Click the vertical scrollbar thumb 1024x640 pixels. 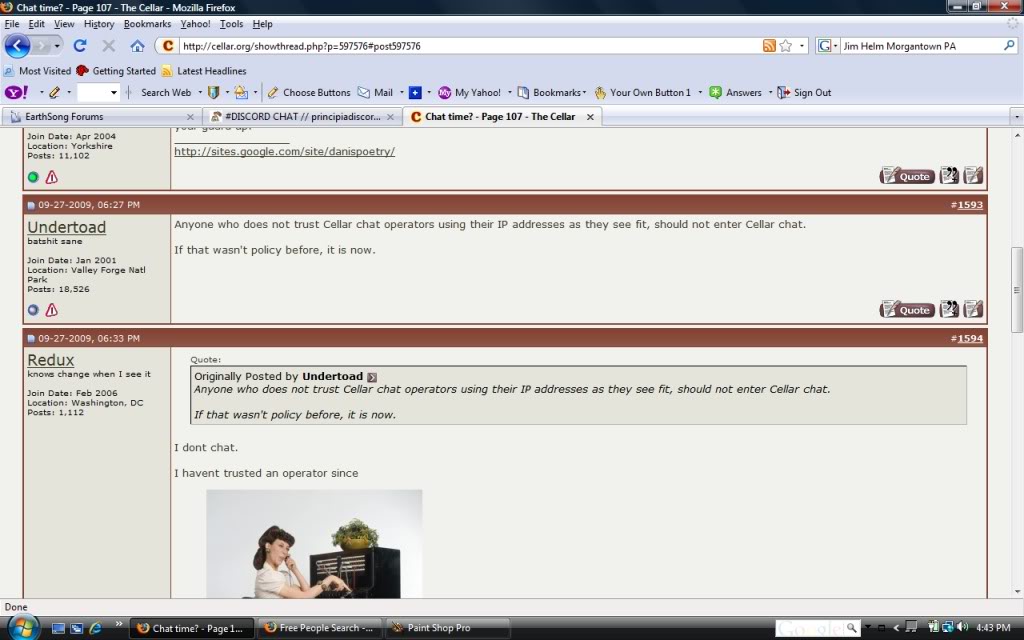[1017, 289]
